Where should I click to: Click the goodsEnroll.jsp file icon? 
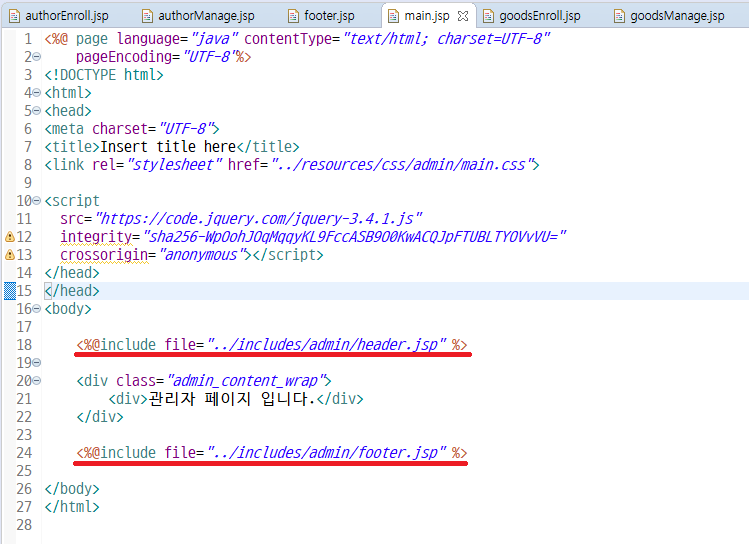click(488, 16)
